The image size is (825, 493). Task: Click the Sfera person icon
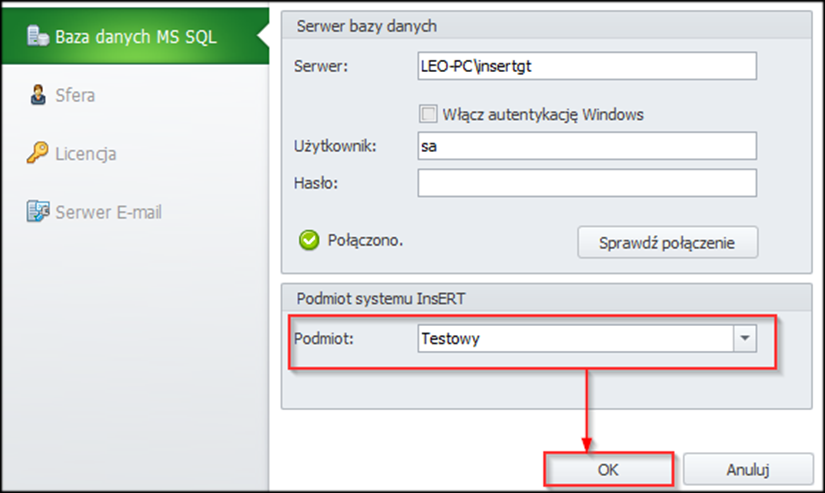tap(38, 95)
